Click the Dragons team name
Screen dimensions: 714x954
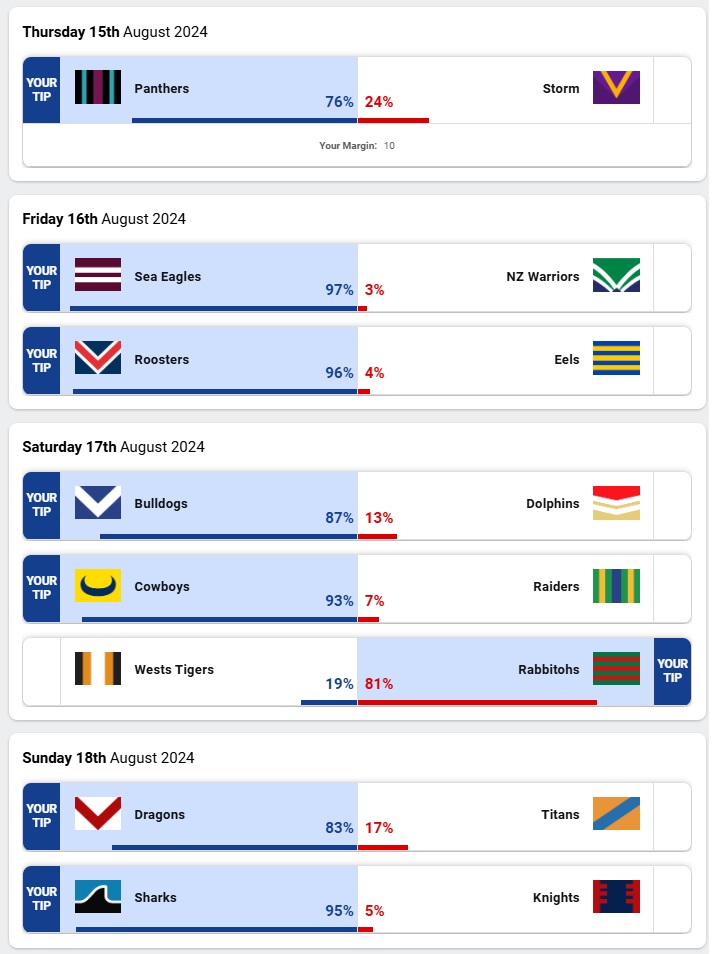coord(160,815)
